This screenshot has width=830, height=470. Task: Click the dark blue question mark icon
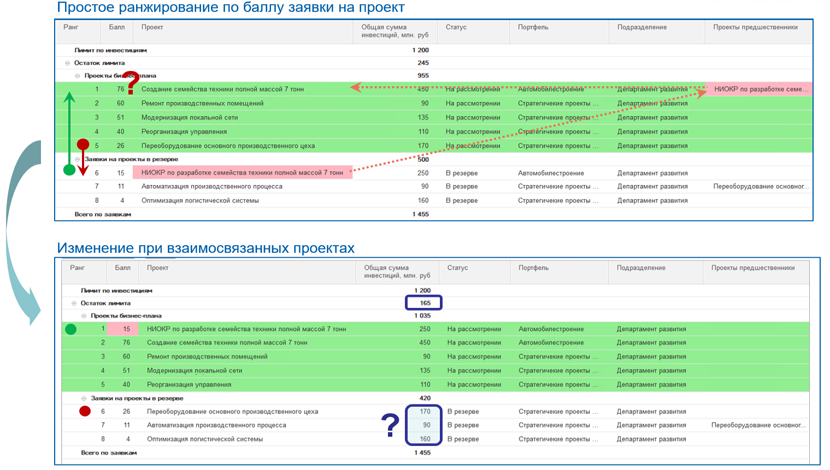click(x=390, y=425)
